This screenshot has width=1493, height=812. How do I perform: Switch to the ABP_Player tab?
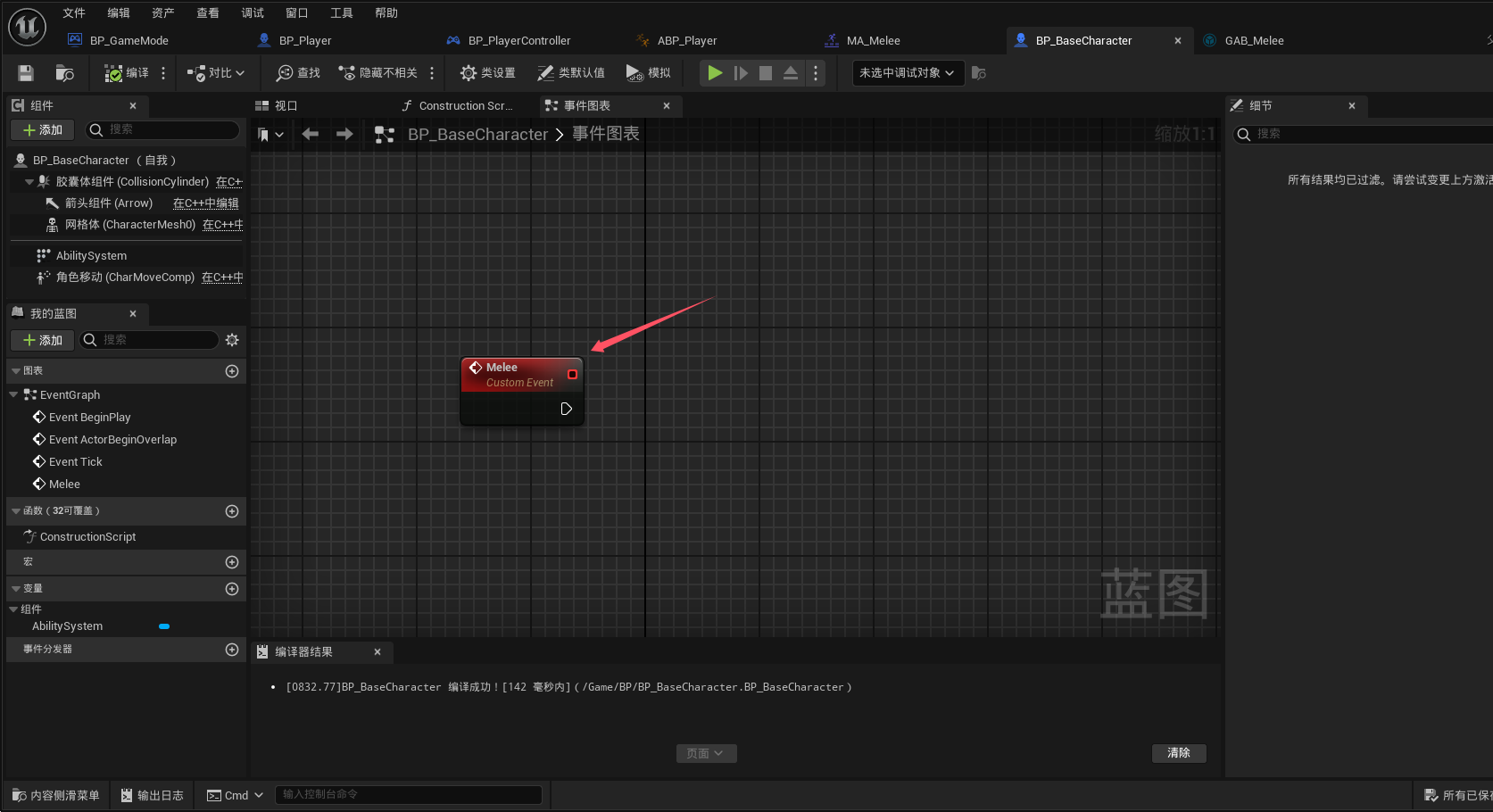pos(686,40)
